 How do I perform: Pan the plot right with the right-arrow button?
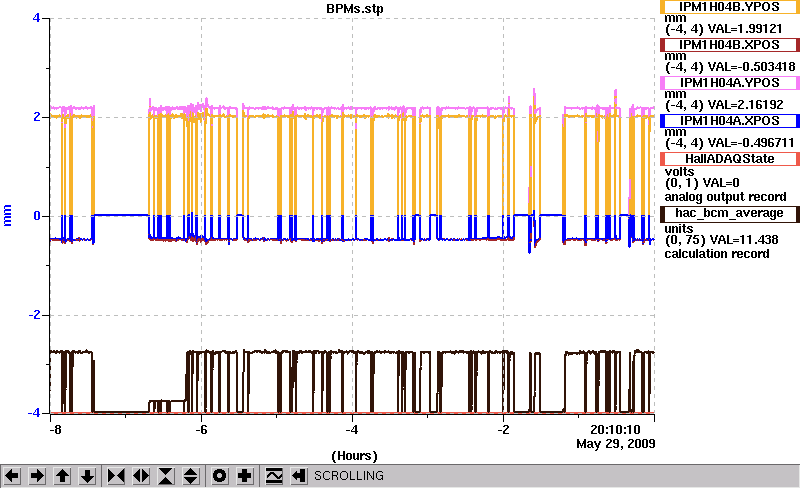(37, 476)
